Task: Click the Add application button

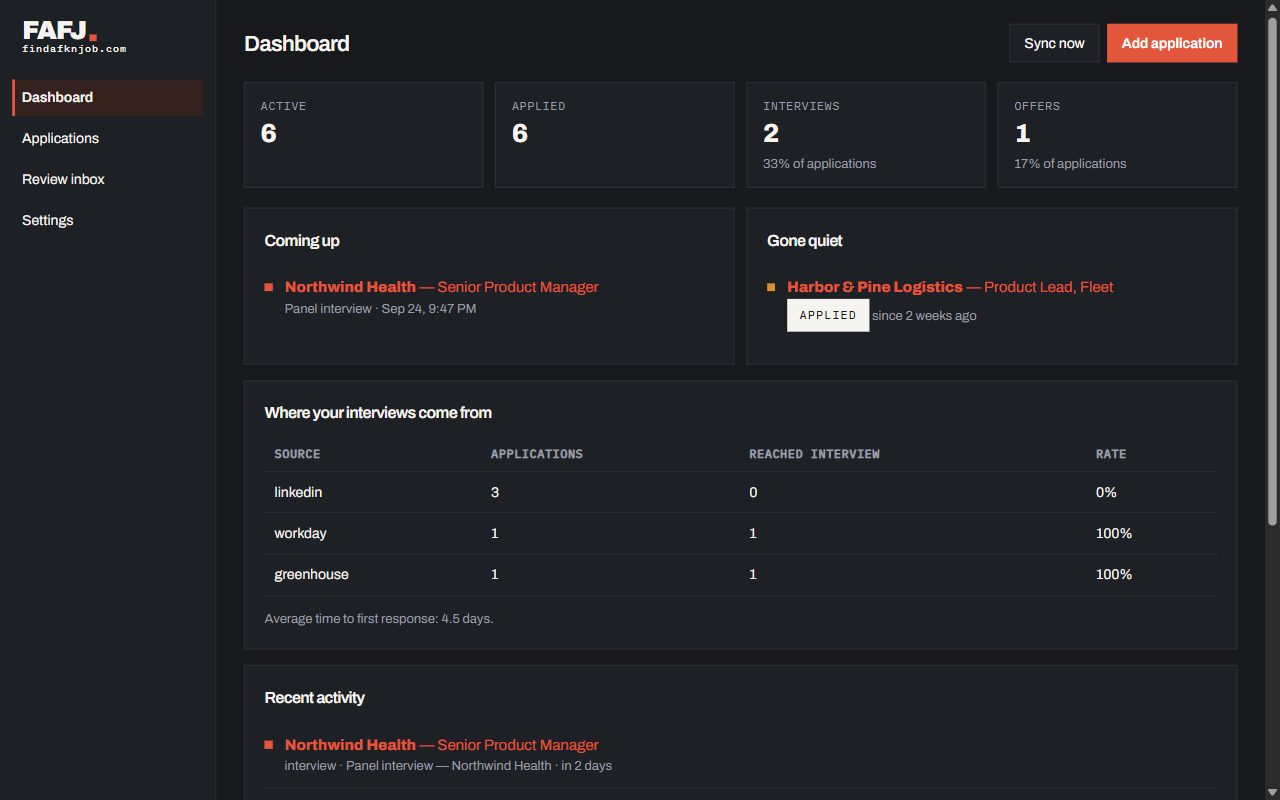Action: point(1172,43)
